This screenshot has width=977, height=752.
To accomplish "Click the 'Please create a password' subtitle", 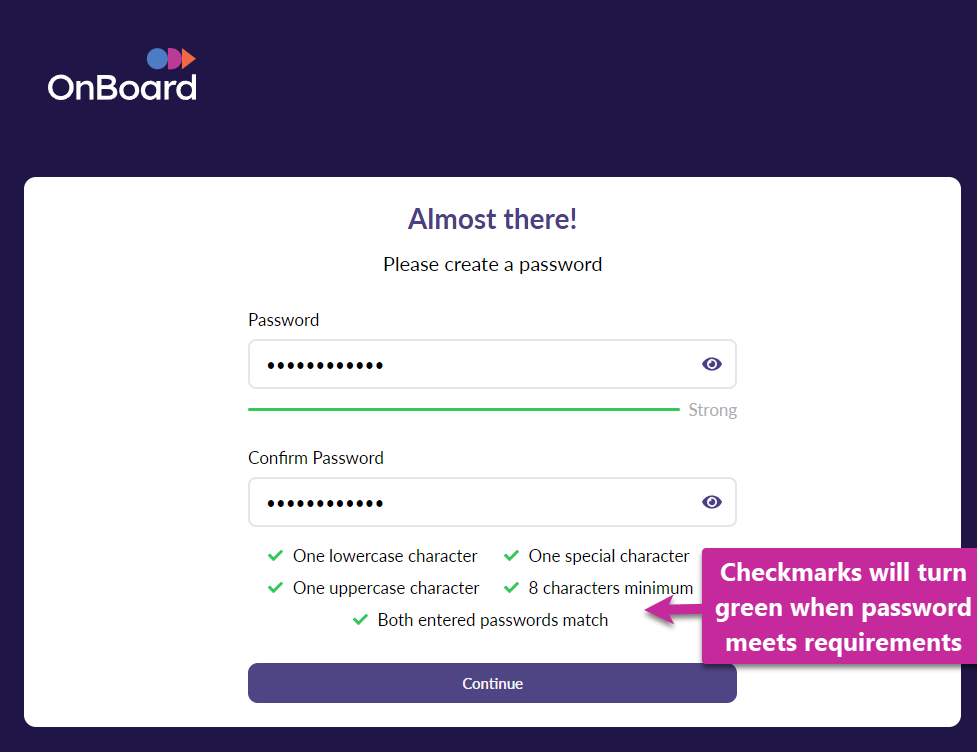I will click(492, 264).
